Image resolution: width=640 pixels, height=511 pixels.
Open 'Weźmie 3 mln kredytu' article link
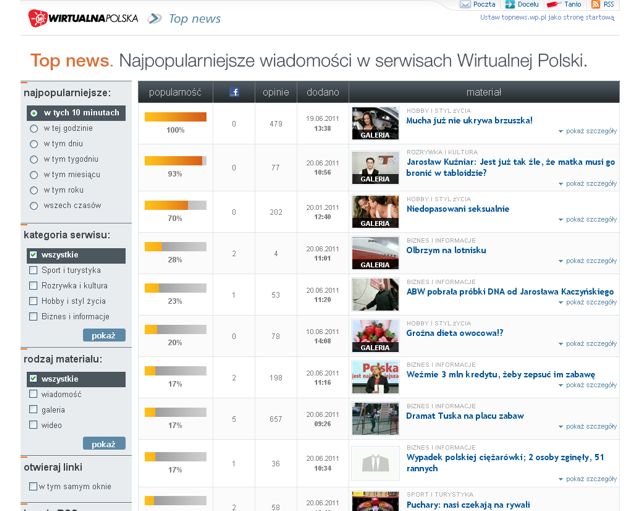[500, 374]
